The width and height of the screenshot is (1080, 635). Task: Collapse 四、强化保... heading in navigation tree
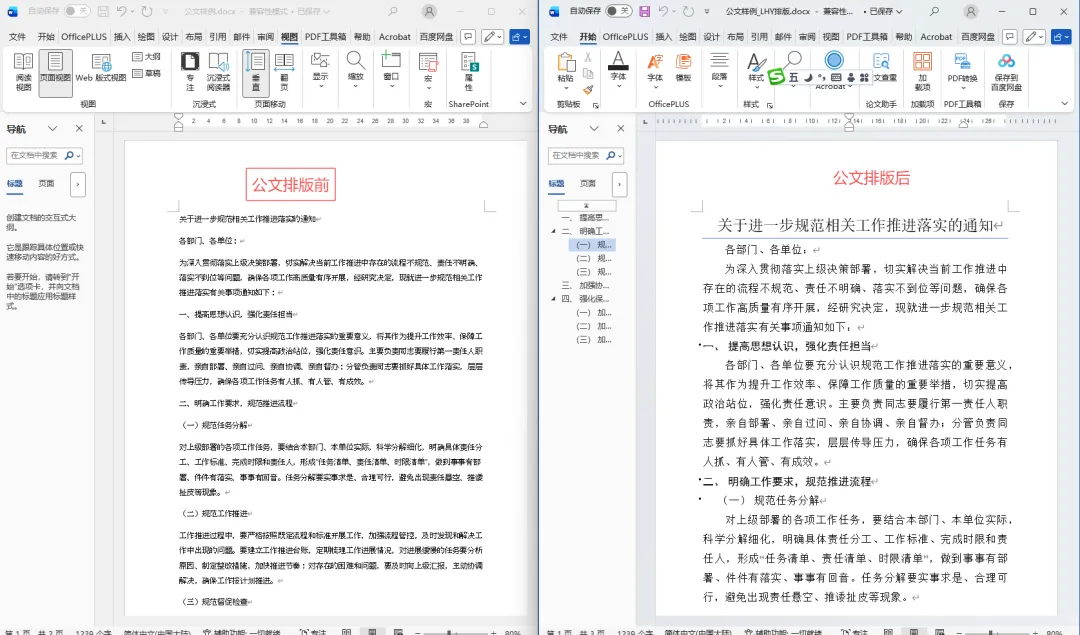coord(553,299)
